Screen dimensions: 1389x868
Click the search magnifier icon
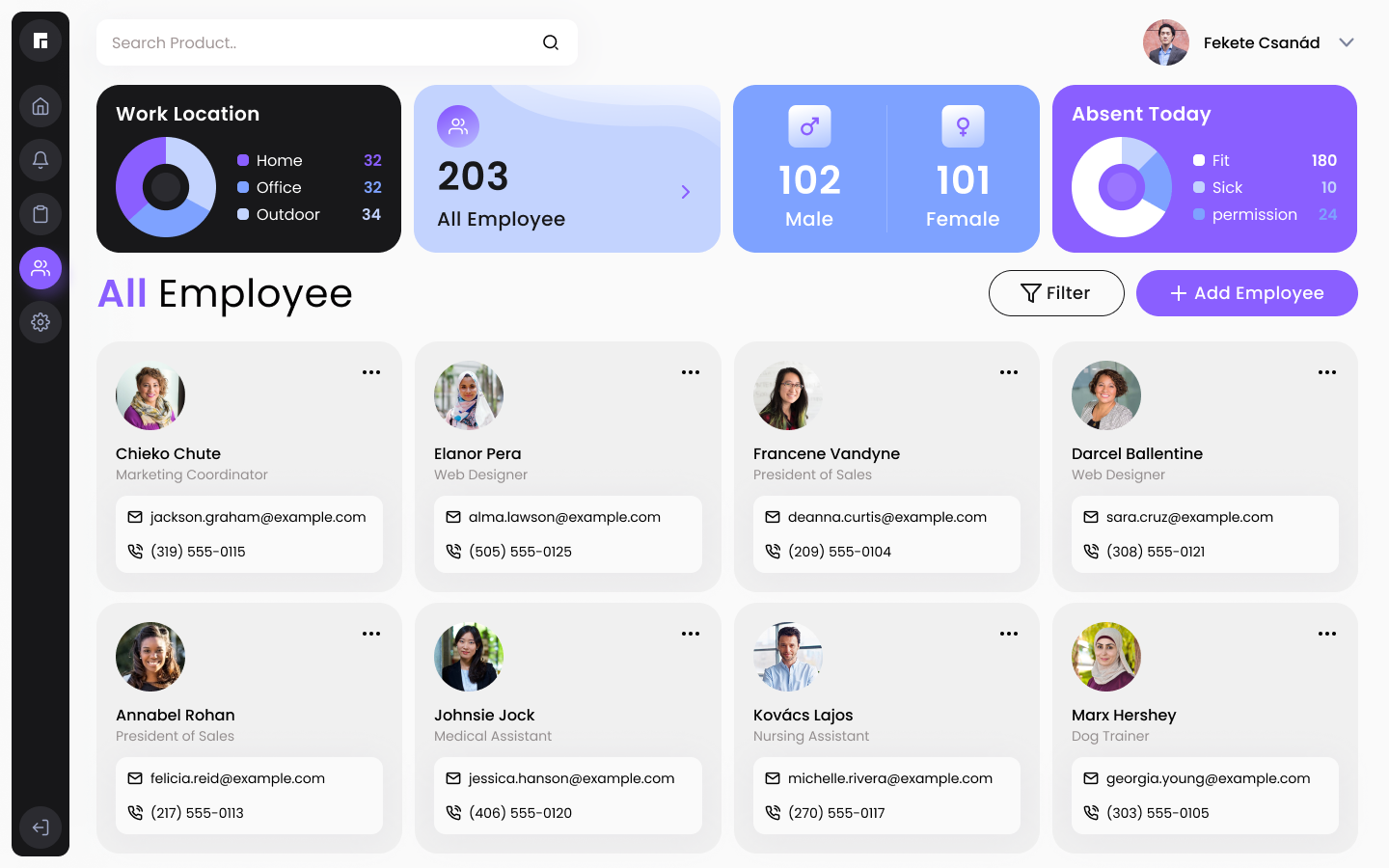[550, 42]
